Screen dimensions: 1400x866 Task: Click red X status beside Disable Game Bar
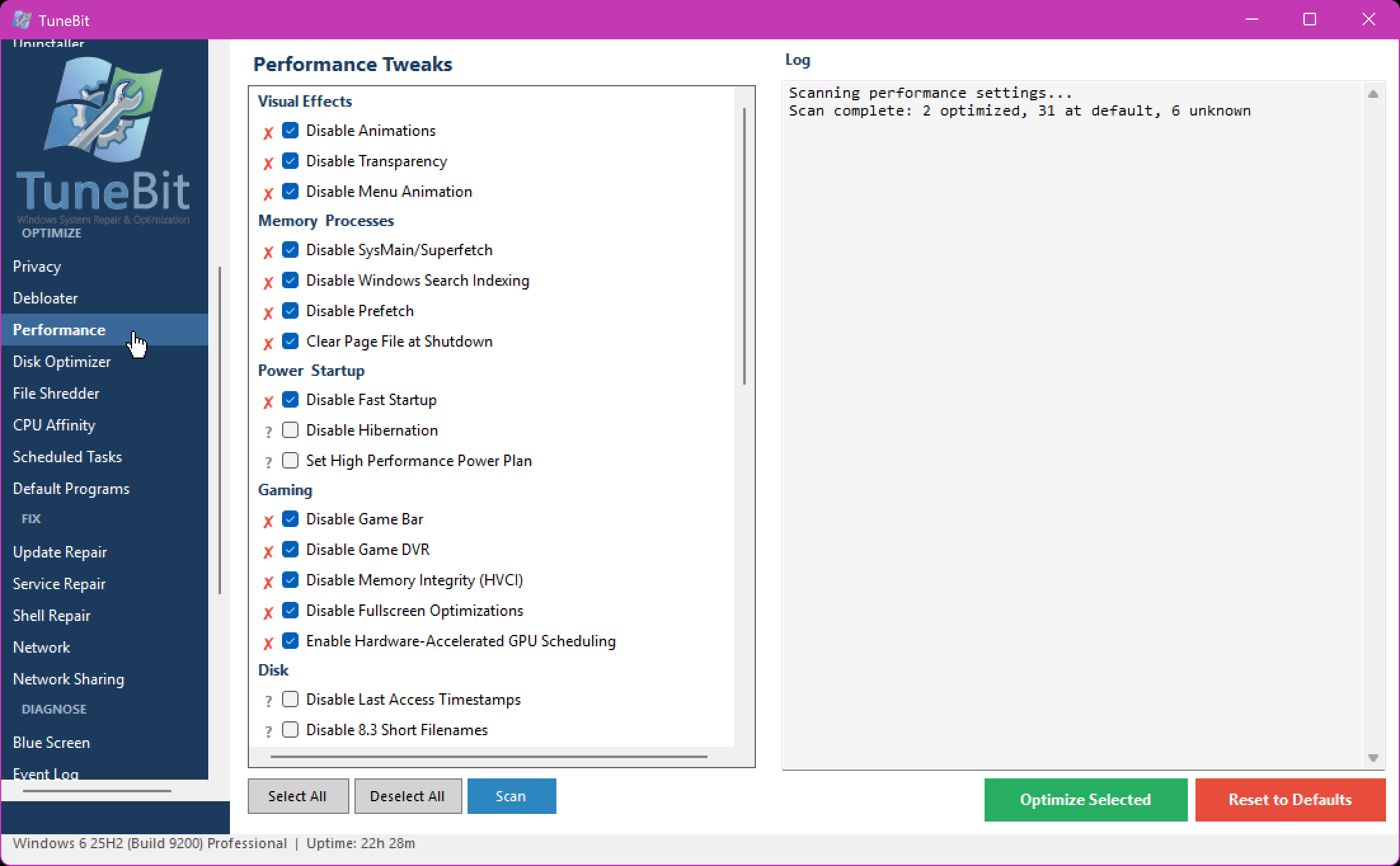[268, 521]
